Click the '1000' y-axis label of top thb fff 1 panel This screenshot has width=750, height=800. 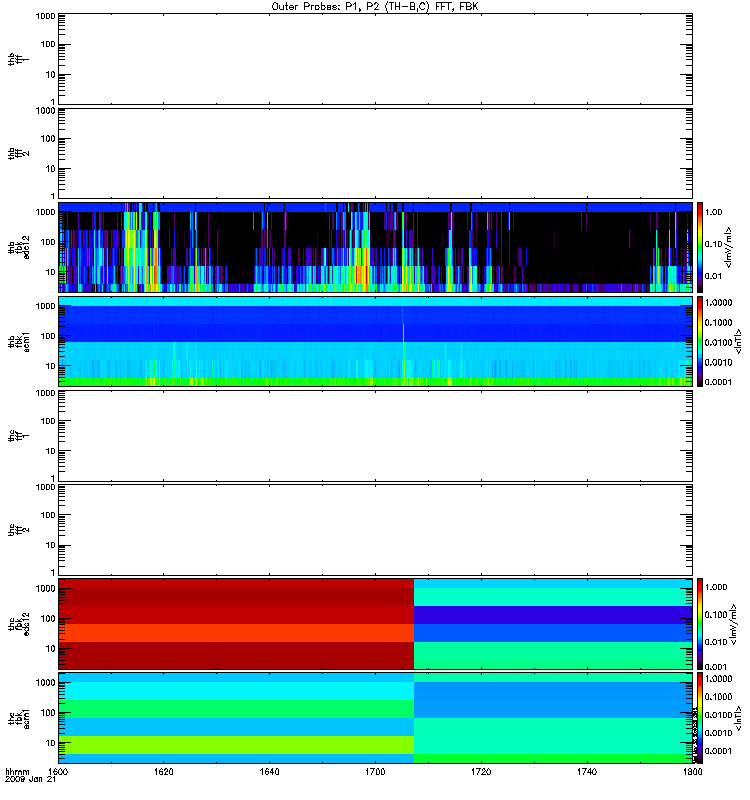[45, 16]
